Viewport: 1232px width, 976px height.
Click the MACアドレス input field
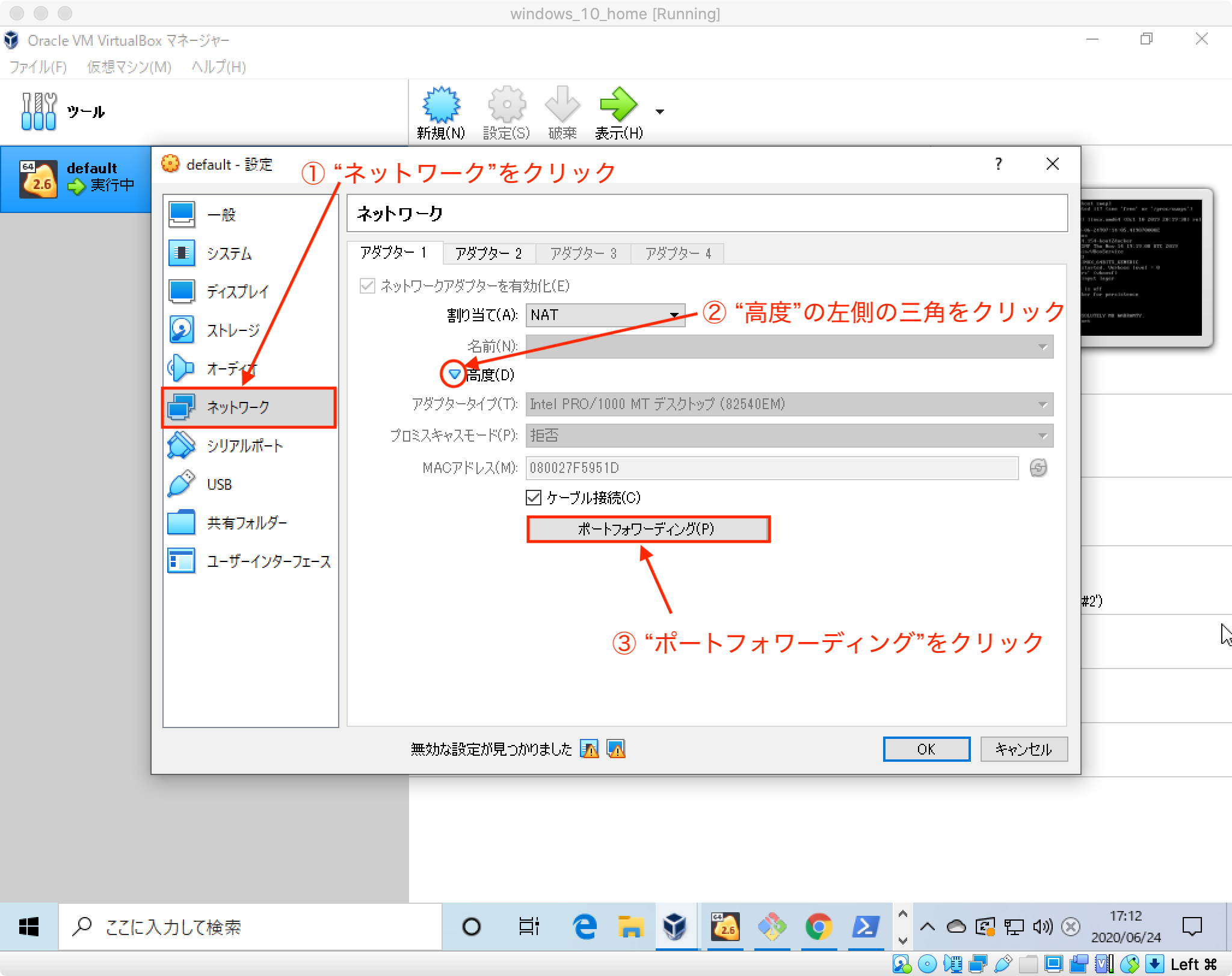tap(771, 468)
